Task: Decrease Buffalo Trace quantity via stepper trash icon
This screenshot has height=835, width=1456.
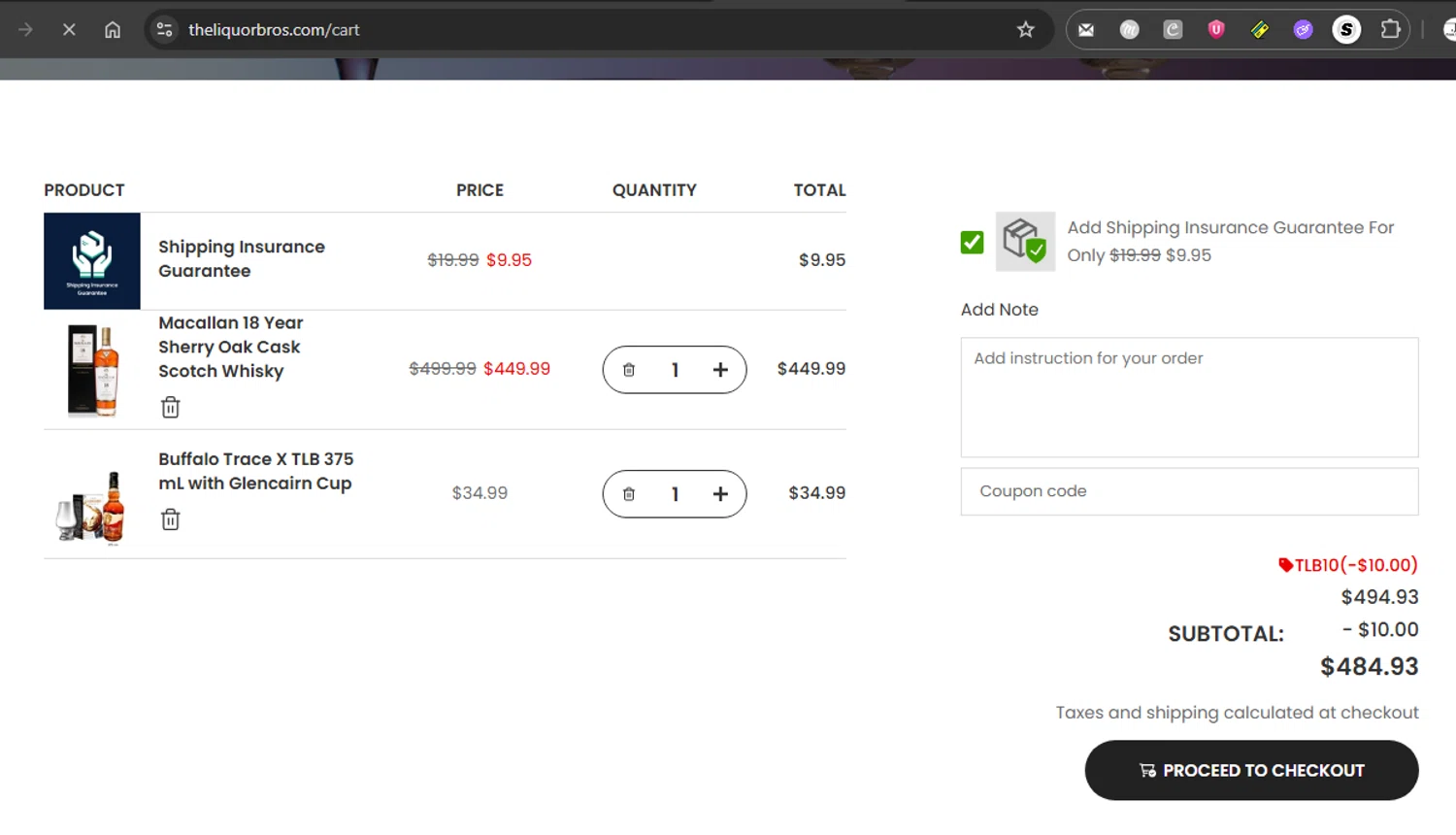Action: point(629,494)
